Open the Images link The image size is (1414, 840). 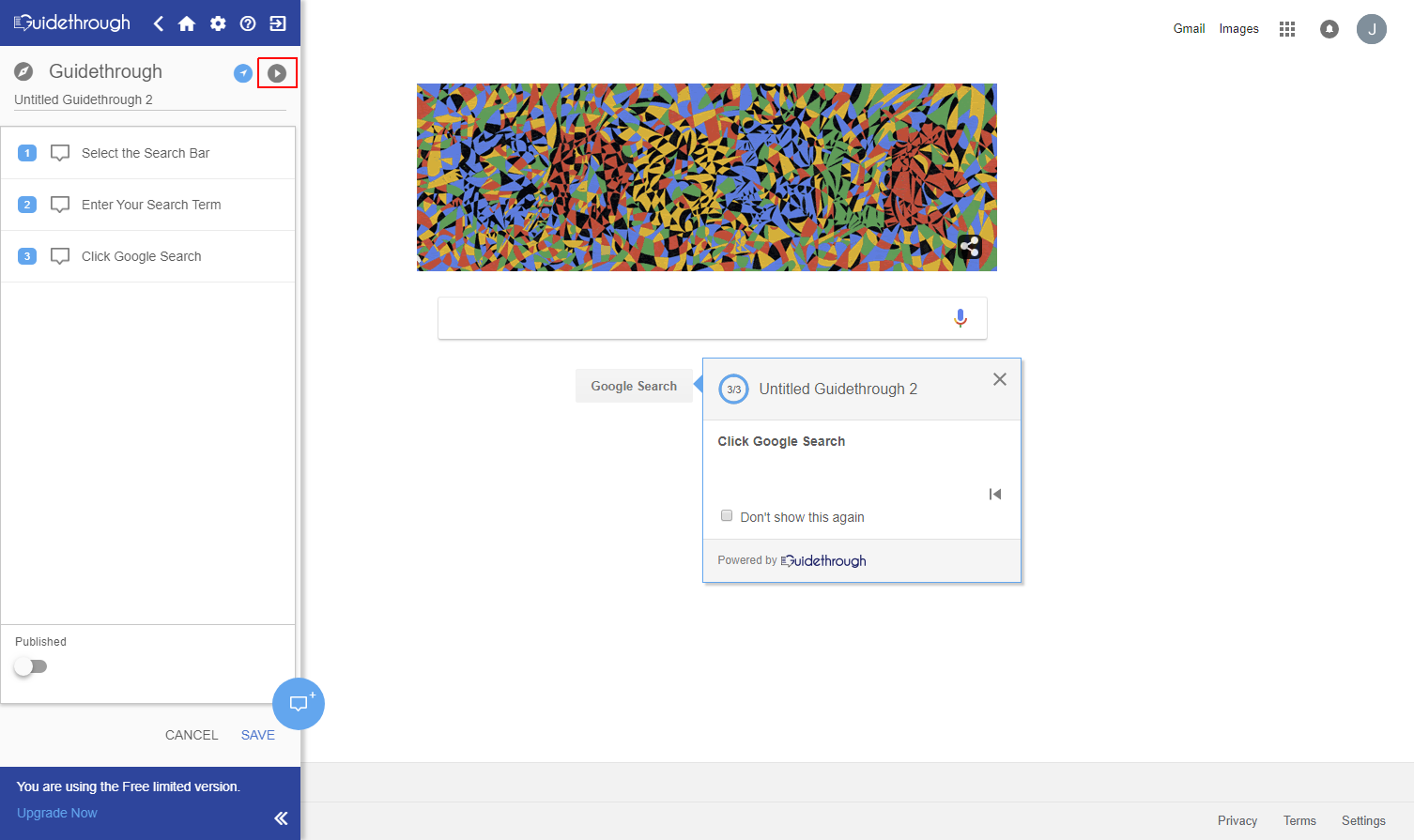pyautogui.click(x=1239, y=28)
